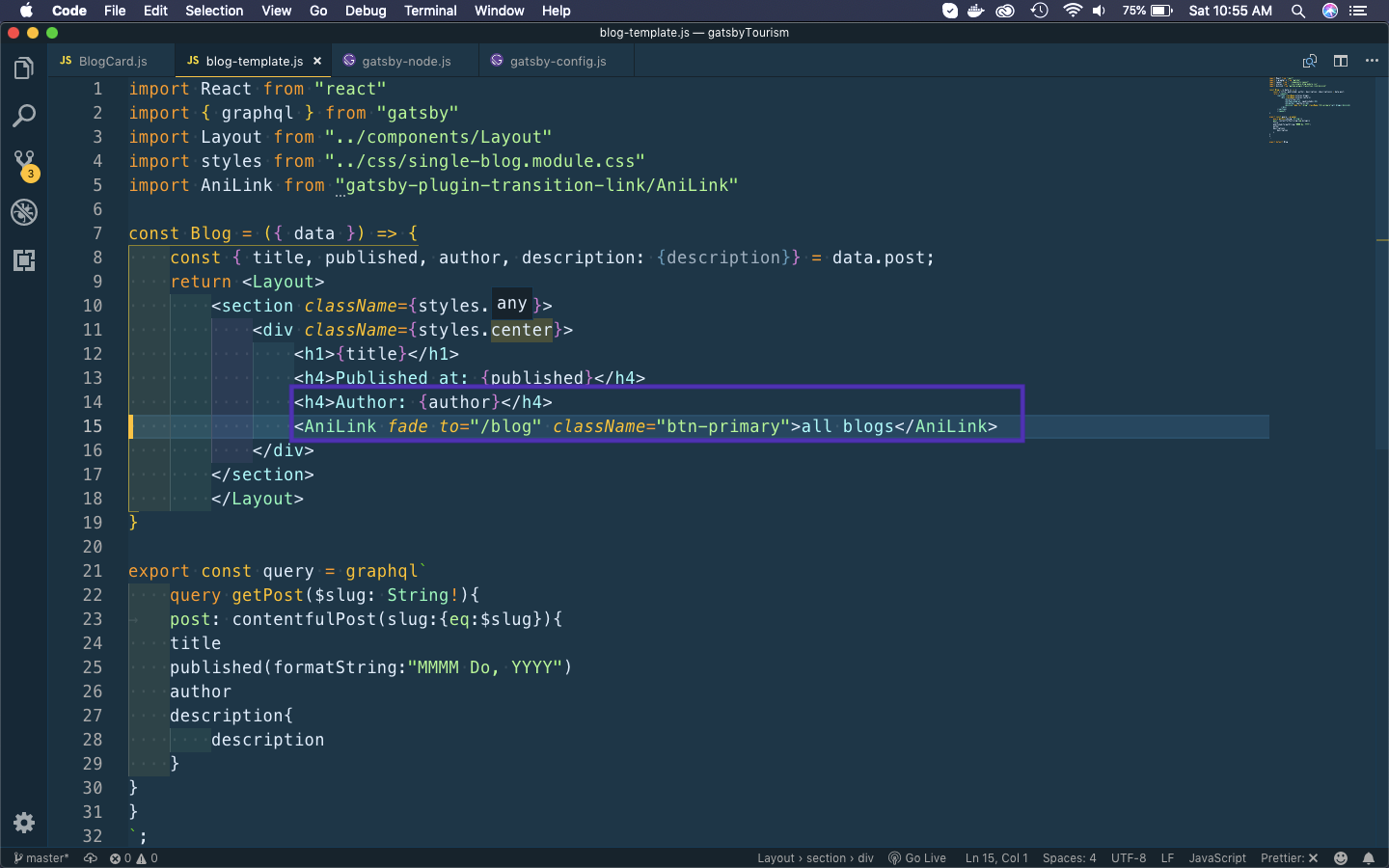Toggle Prettier status in status bar
This screenshot has width=1389, height=868.
1289,858
